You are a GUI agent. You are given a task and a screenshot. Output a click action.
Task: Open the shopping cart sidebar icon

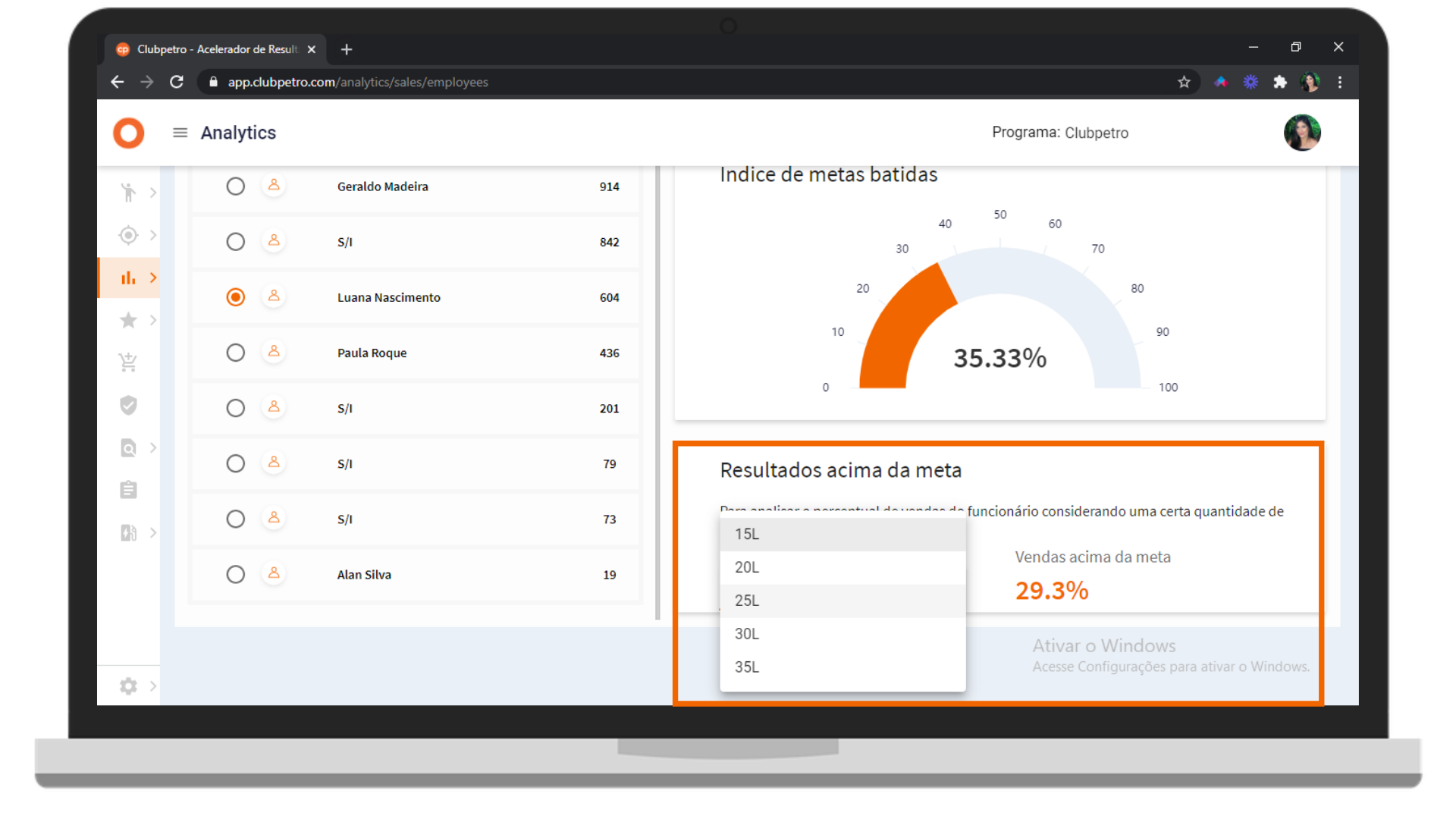(128, 362)
